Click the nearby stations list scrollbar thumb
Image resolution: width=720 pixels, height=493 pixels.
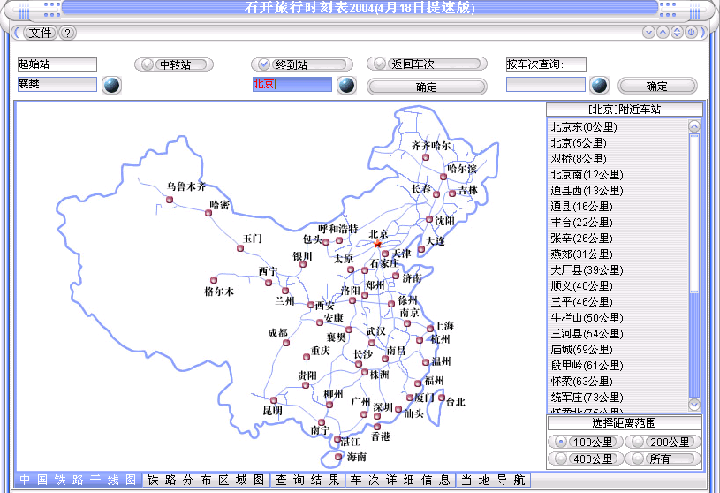pyautogui.click(x=694, y=212)
